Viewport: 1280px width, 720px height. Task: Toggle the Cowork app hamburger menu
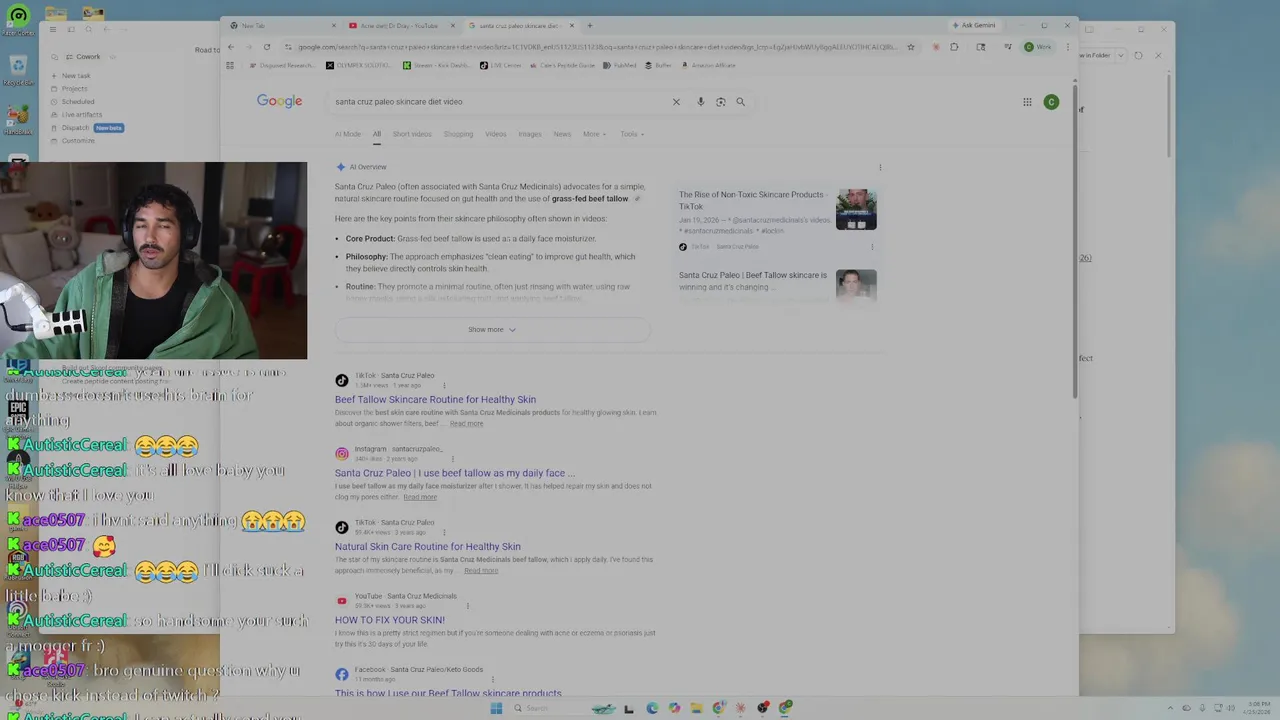point(52,29)
